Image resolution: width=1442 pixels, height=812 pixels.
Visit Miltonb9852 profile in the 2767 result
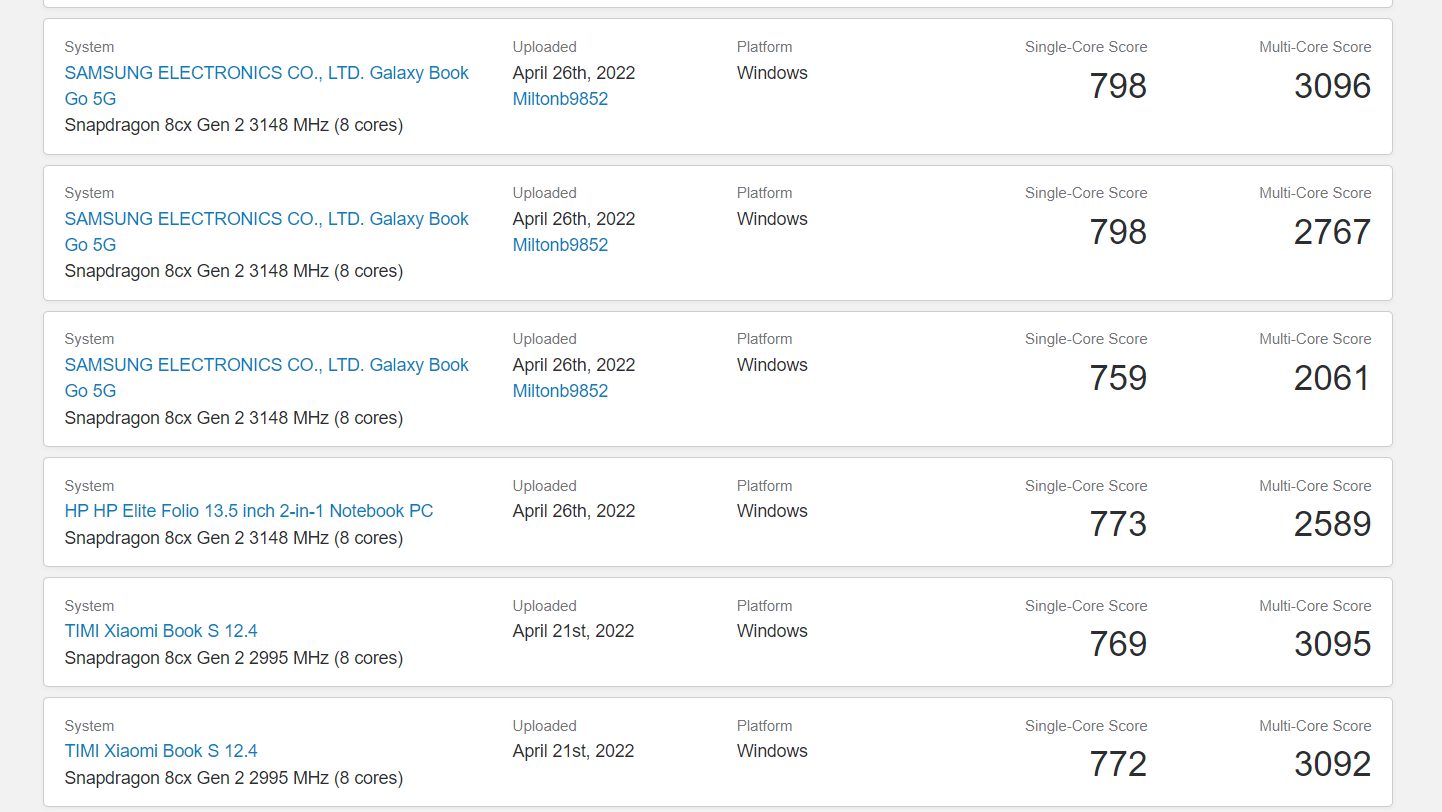point(560,245)
